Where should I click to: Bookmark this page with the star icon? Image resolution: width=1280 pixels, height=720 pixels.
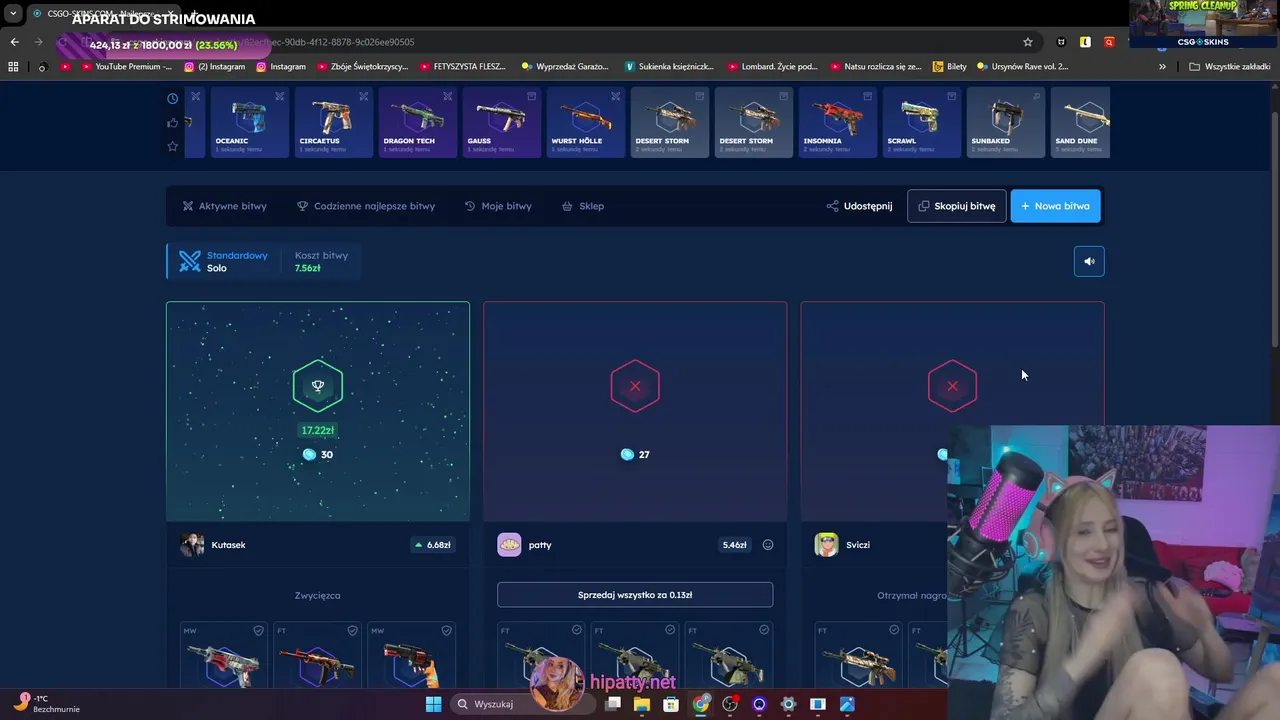tap(1027, 42)
